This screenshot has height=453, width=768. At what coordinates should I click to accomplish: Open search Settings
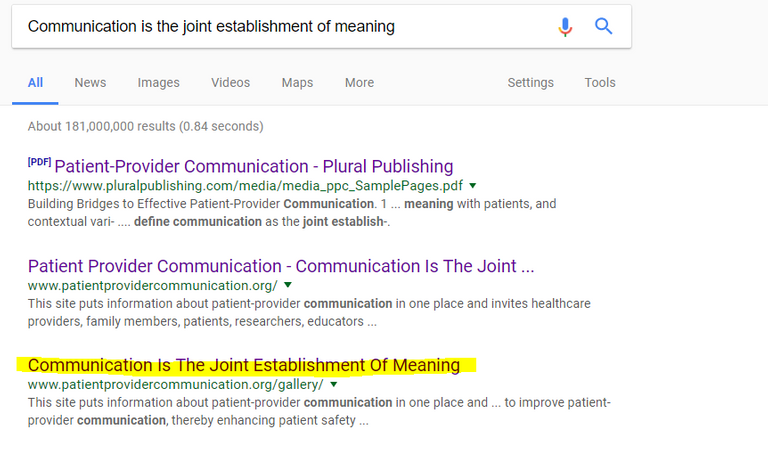click(530, 83)
